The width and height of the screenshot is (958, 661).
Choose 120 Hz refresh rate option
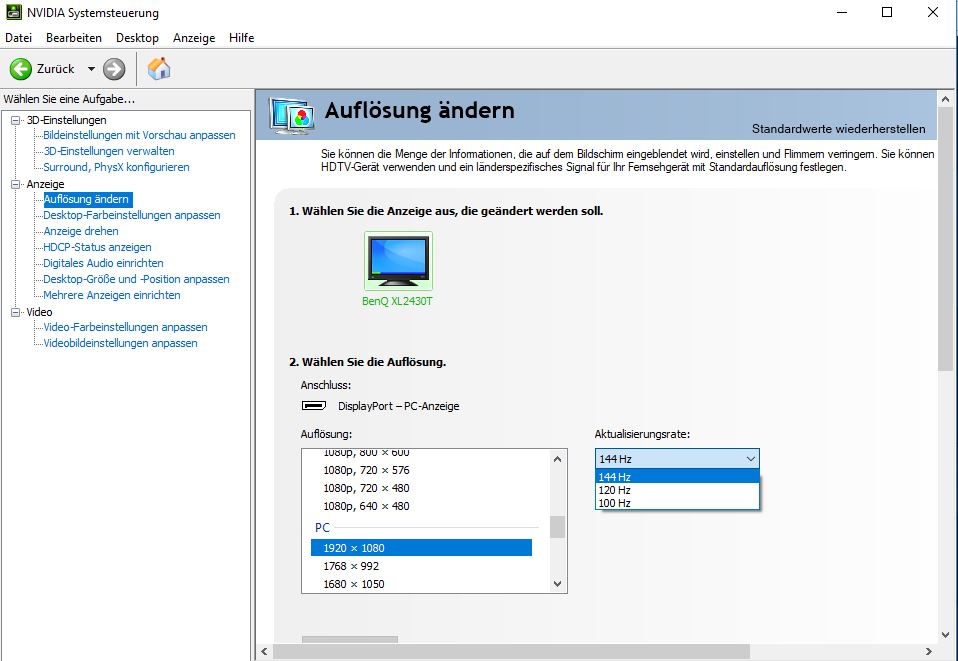tap(614, 490)
